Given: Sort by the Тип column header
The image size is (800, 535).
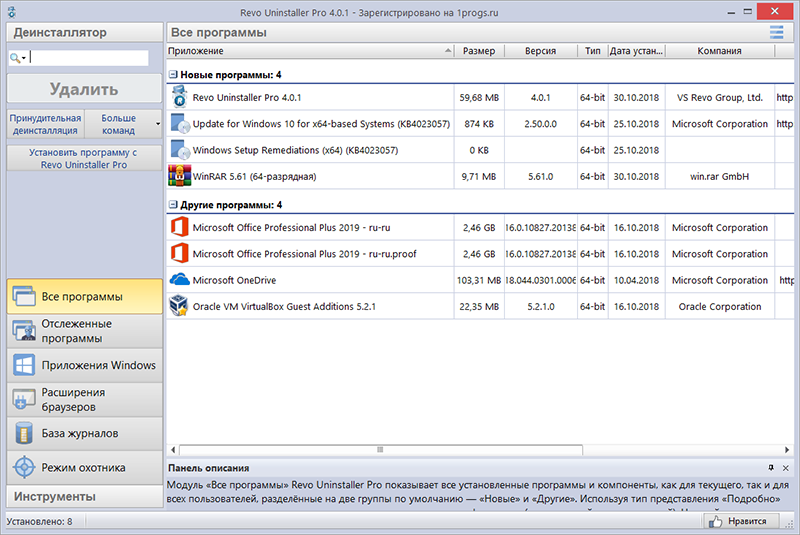Looking at the screenshot, I should (593, 50).
